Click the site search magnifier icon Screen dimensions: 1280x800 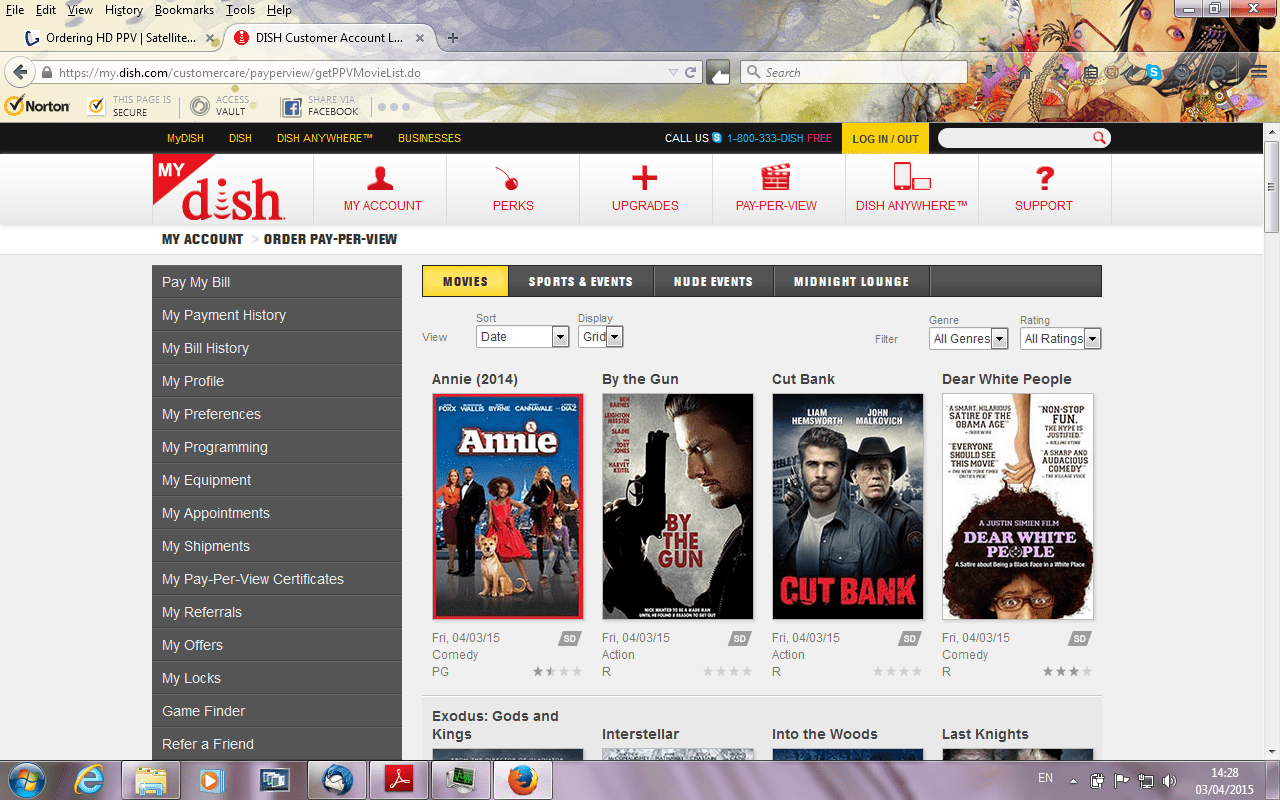[x=1099, y=138]
